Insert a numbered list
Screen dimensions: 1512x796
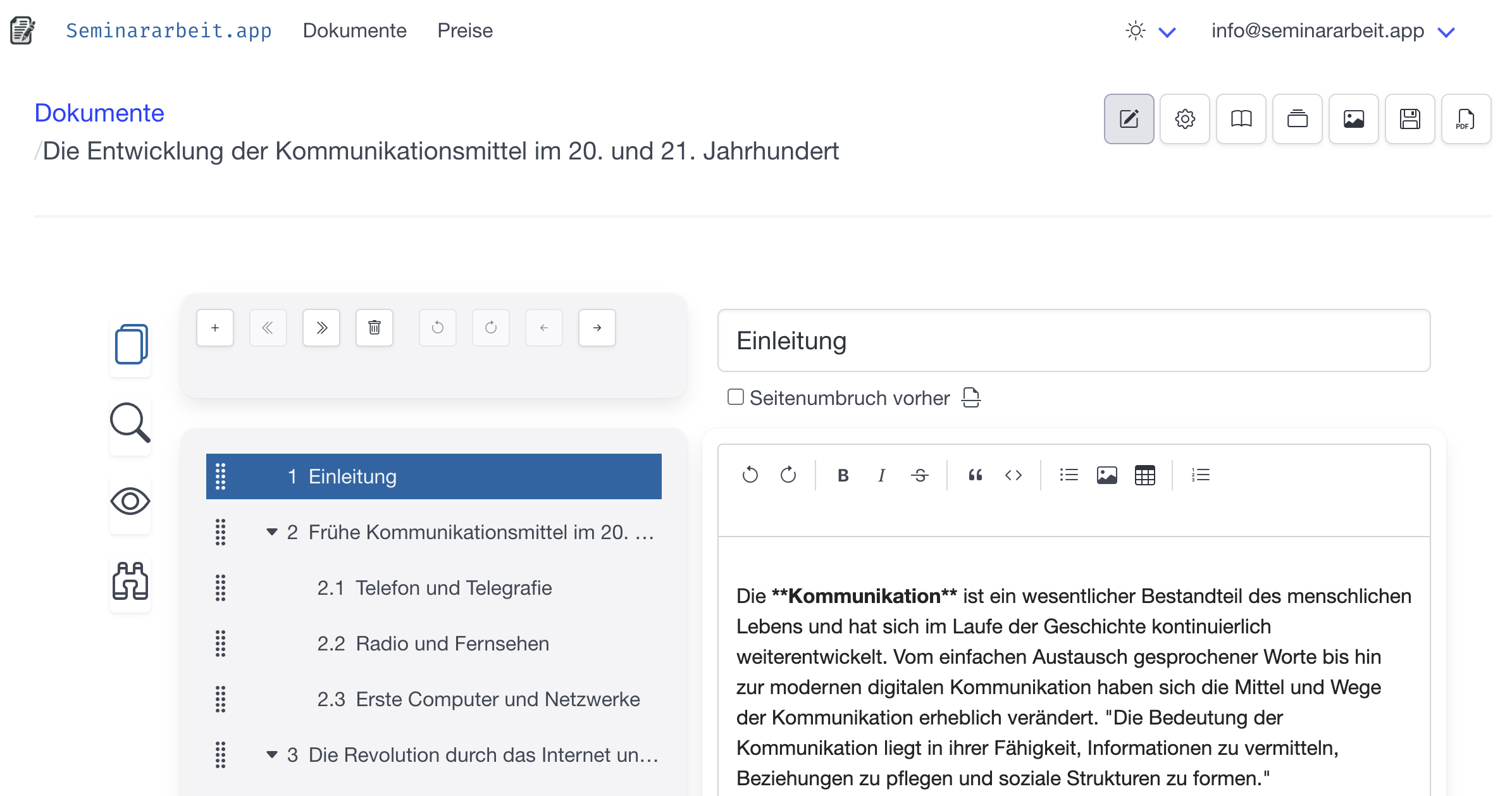tap(1200, 475)
